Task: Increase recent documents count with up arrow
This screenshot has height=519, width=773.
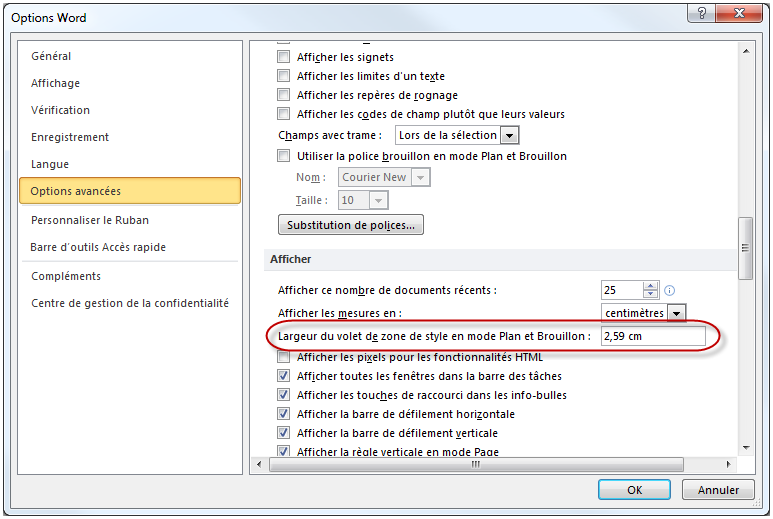Action: tap(651, 286)
